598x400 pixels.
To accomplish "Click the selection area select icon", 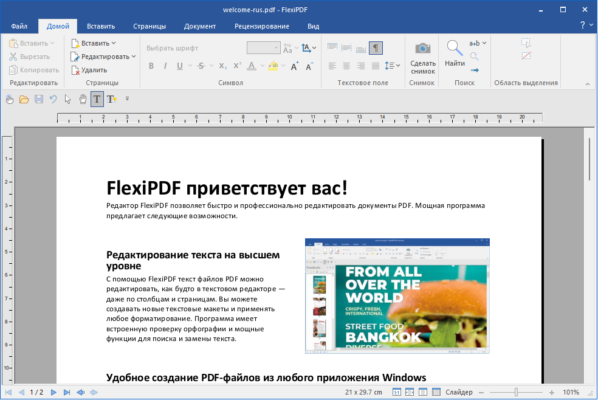I will tap(526, 43).
